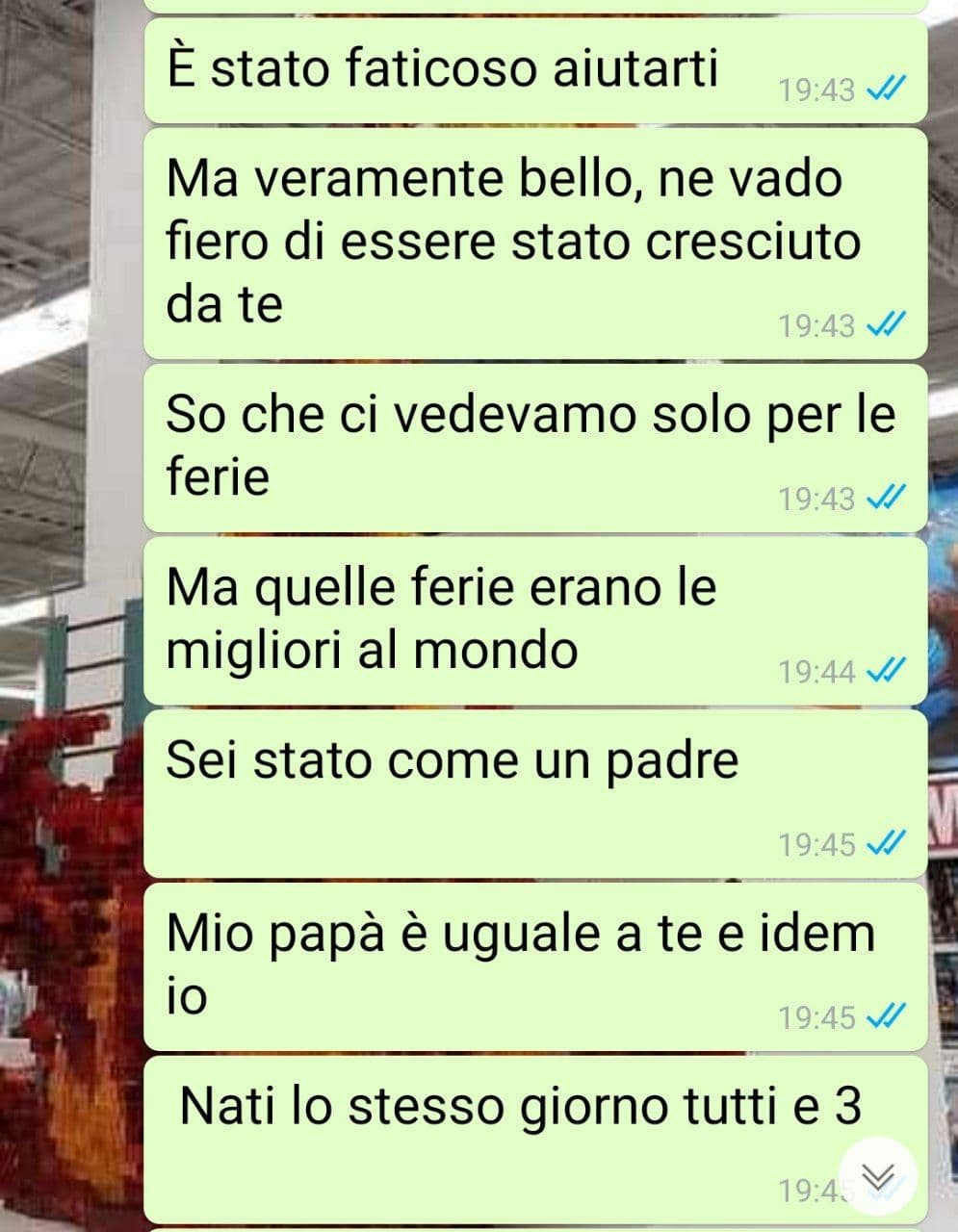
Task: Tap read receipt ticks on "È stato faticoso aiutarti"
Action: tap(885, 90)
